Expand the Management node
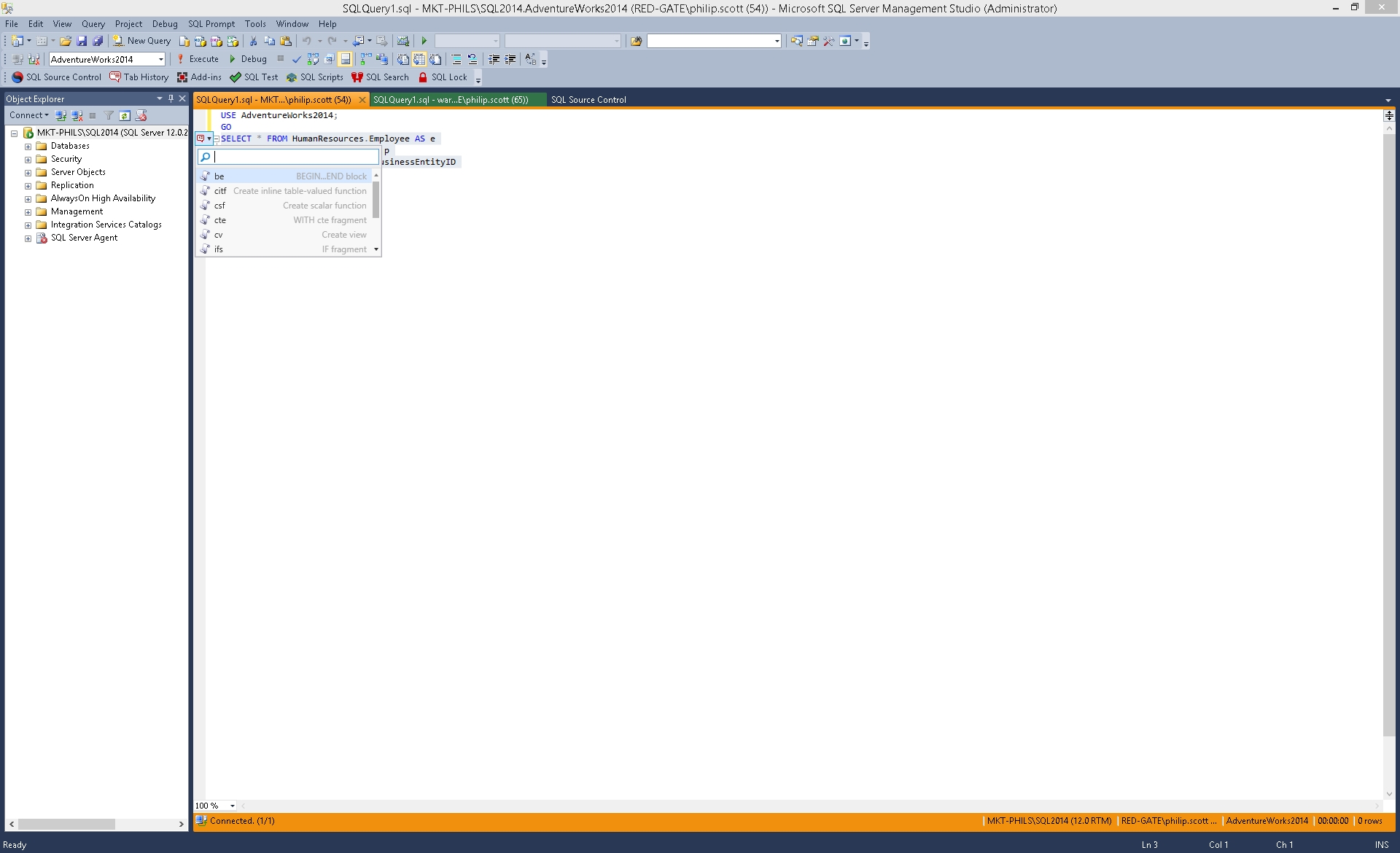 coord(28,212)
